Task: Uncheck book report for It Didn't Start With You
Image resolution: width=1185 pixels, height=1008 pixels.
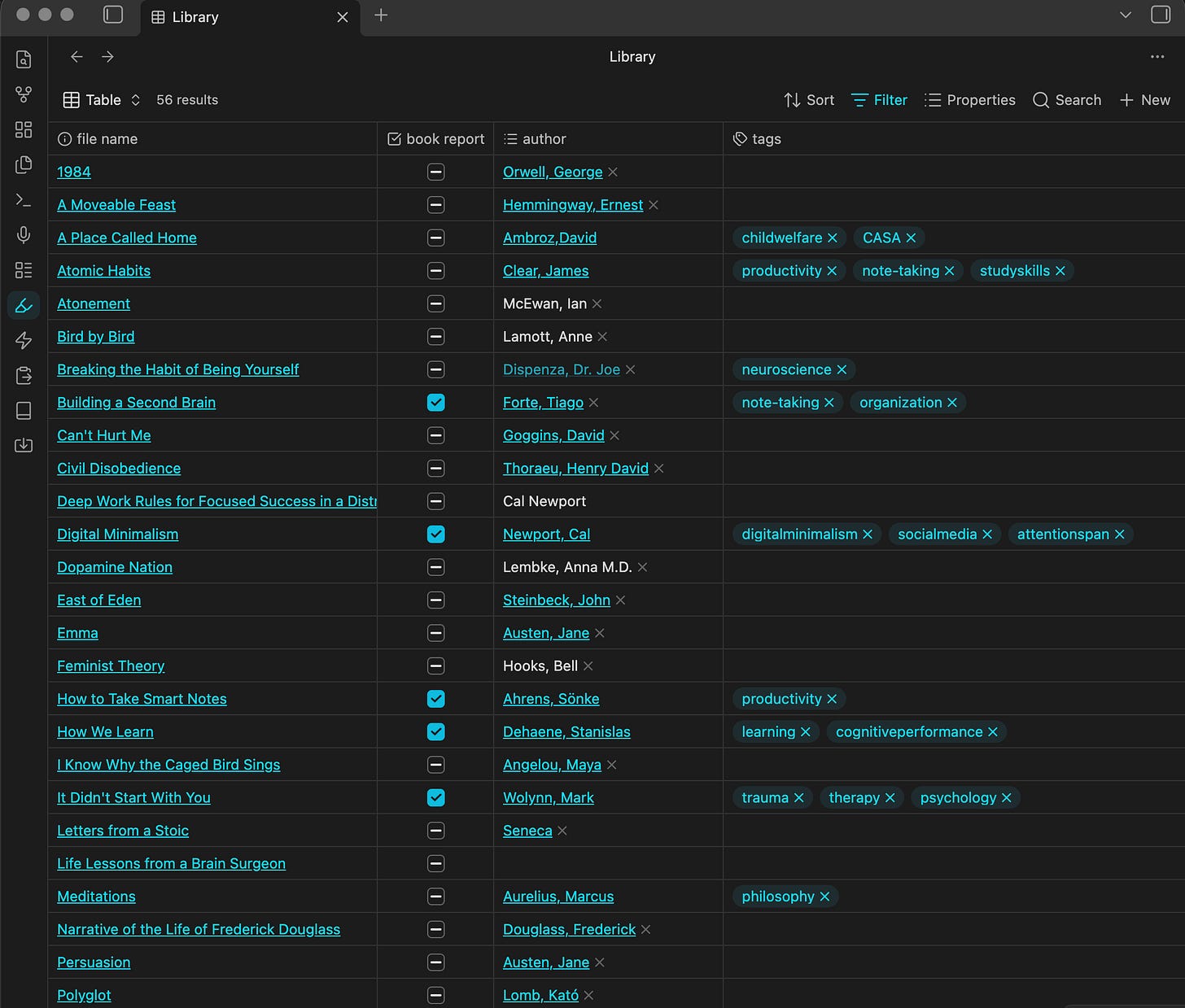Action: 436,798
